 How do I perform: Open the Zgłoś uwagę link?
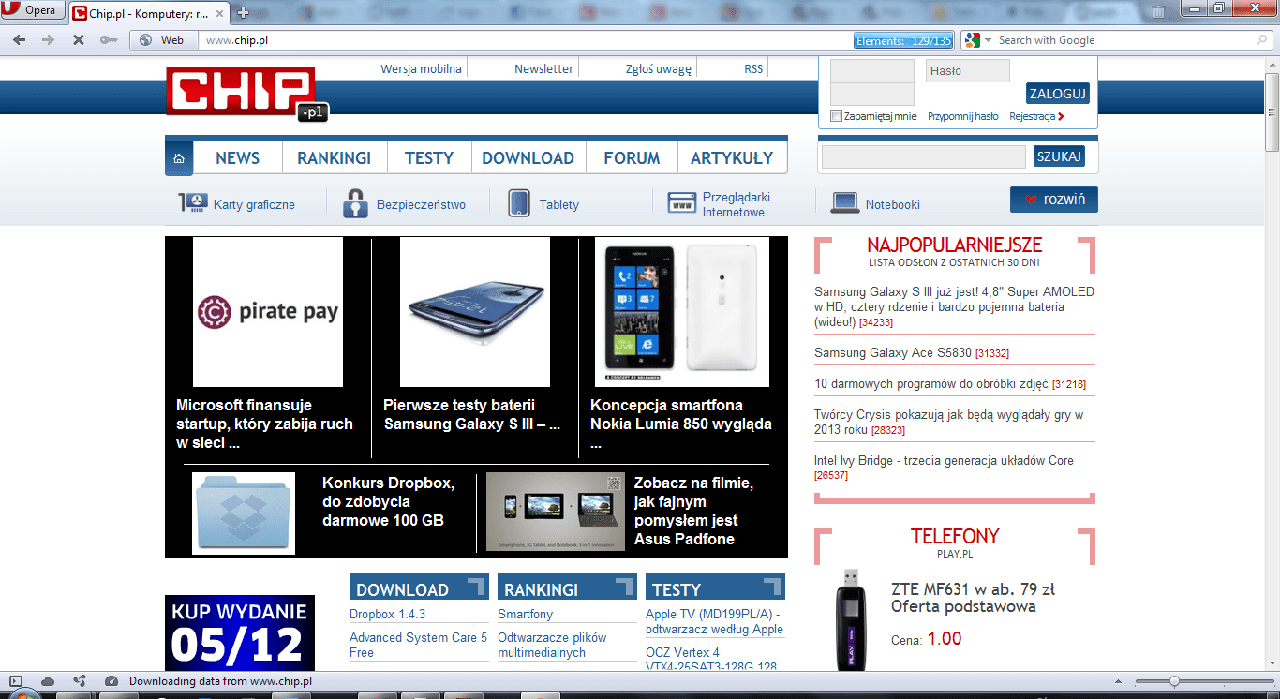[658, 69]
